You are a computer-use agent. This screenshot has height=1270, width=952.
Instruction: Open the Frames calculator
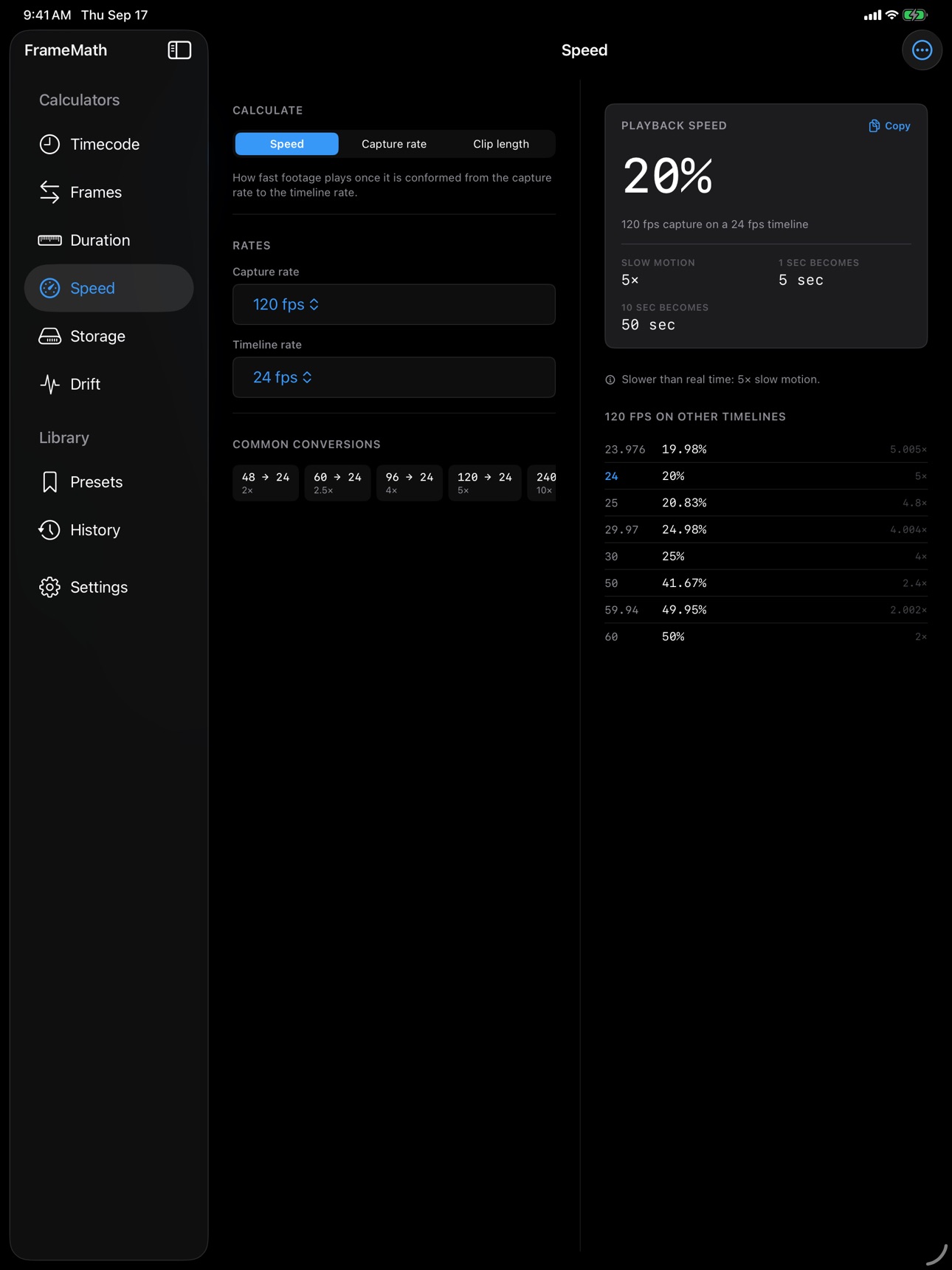point(109,192)
